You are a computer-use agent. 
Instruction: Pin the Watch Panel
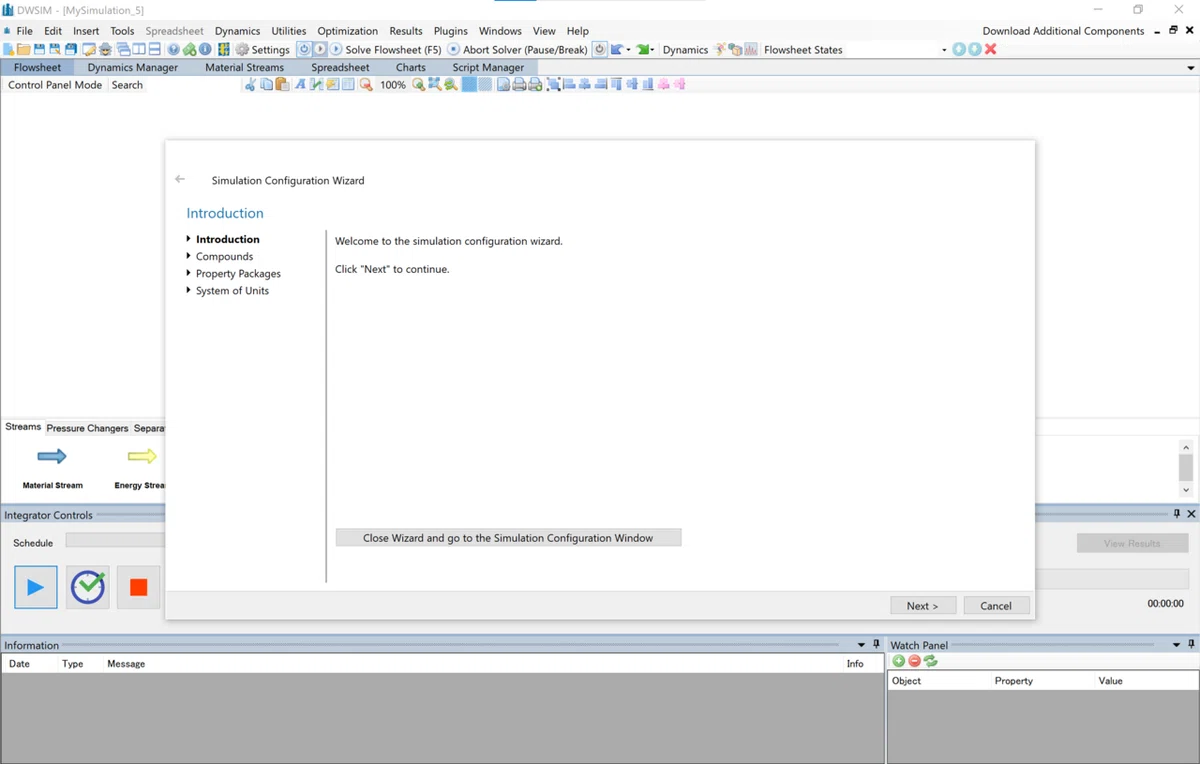pos(1190,645)
